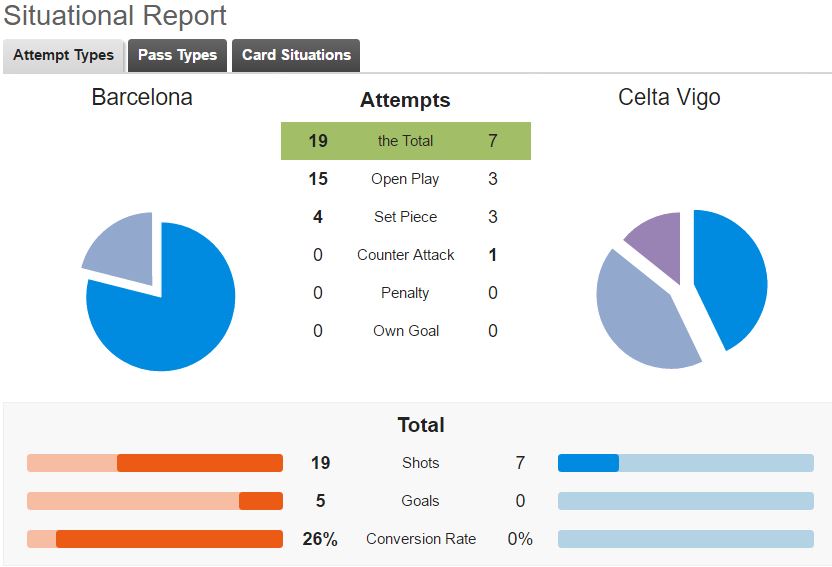Click the green 'the Total' attempts row
Image resolution: width=832 pixels, height=567 pixels.
coord(406,141)
